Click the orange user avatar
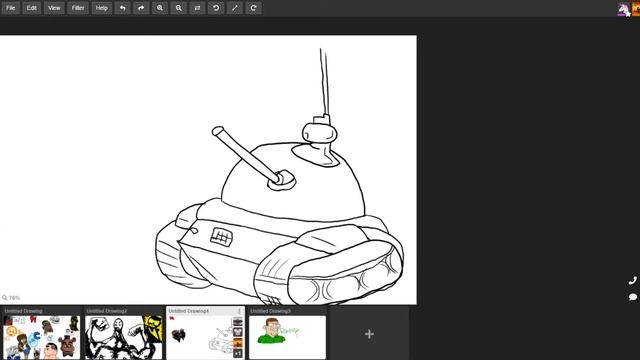This screenshot has height=360, width=640. pyautogui.click(x=636, y=9)
